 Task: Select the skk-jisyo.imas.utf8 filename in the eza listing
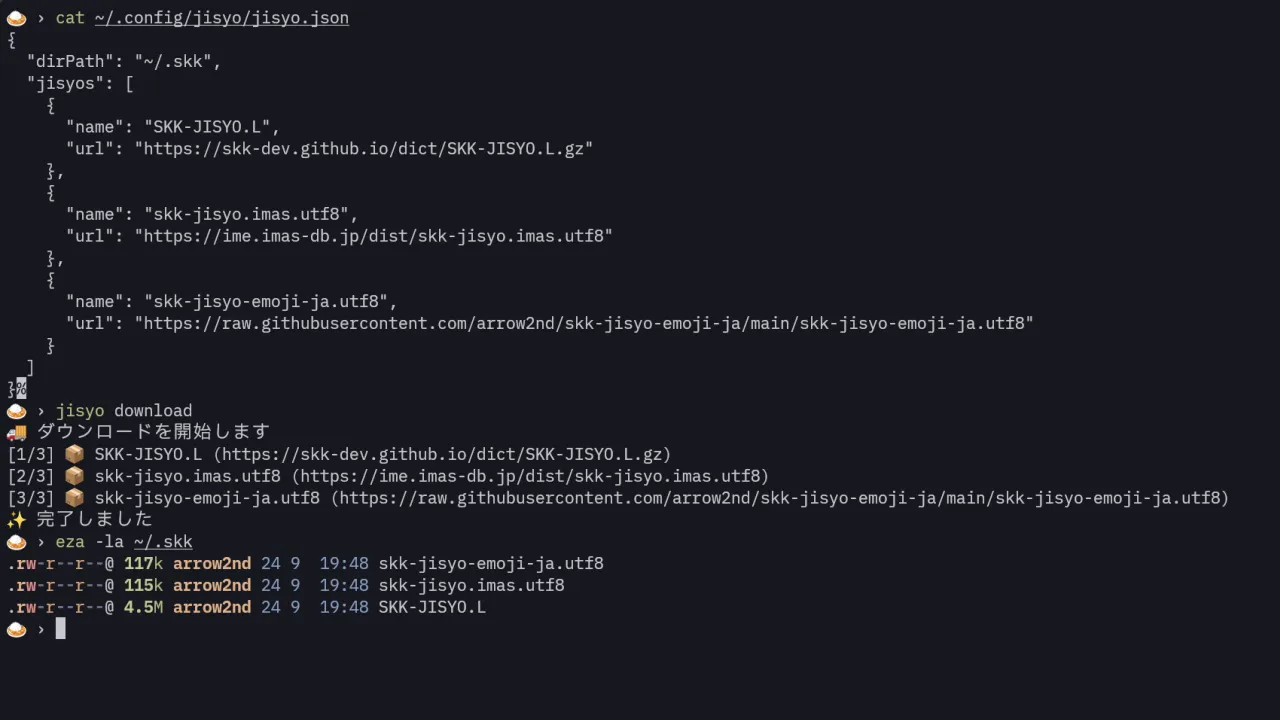[x=471, y=585]
